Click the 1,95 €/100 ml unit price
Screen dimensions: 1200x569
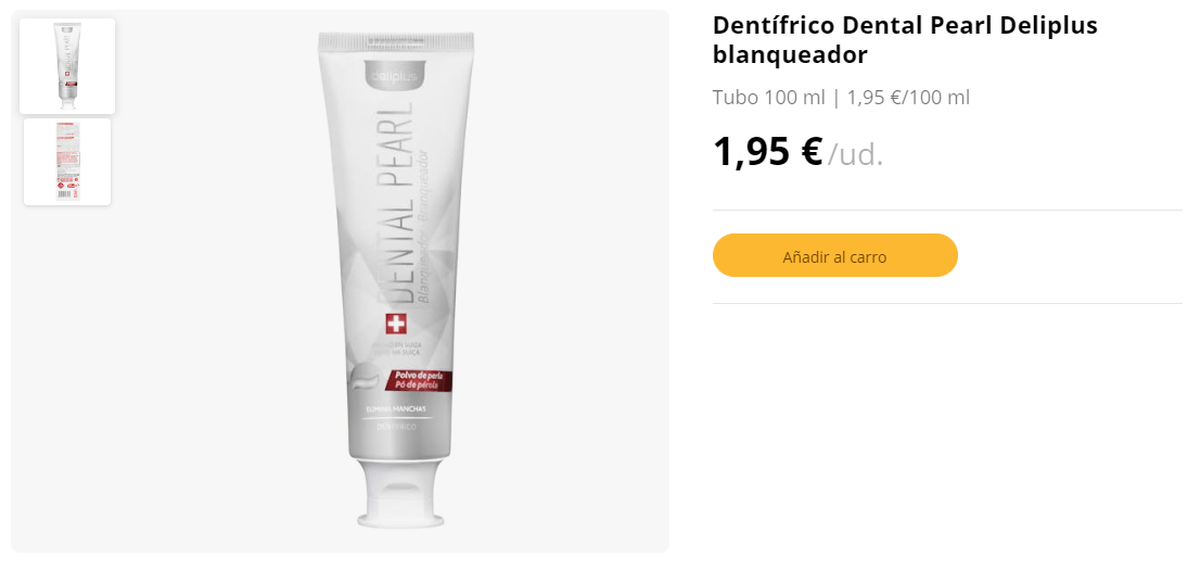[x=908, y=98]
